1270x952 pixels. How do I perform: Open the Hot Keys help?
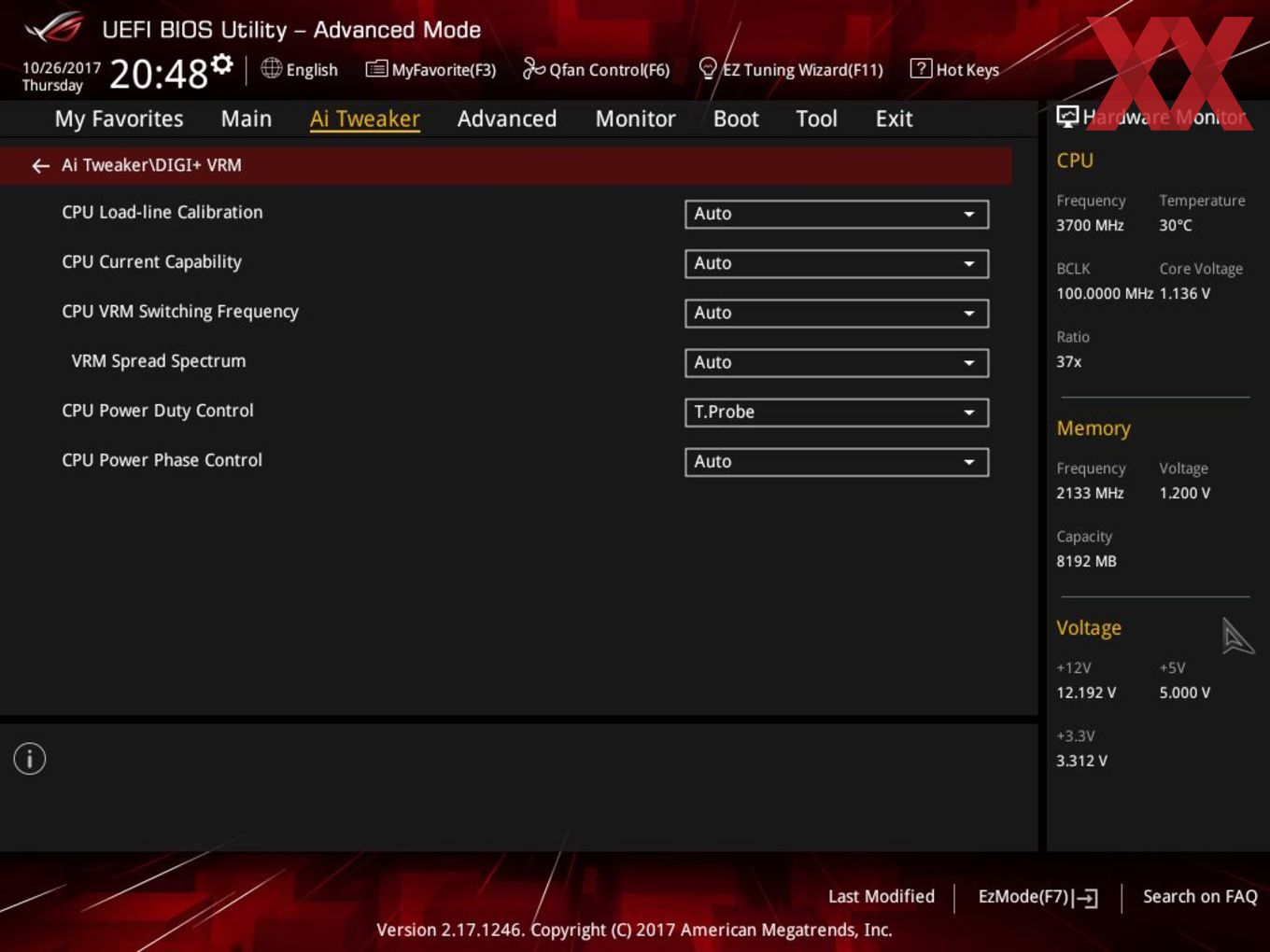pos(954,69)
